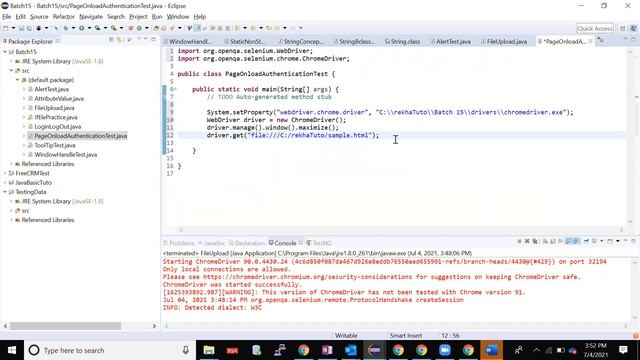Click the External Tools run icon
The width and height of the screenshot is (640, 360).
click(x=113, y=28)
